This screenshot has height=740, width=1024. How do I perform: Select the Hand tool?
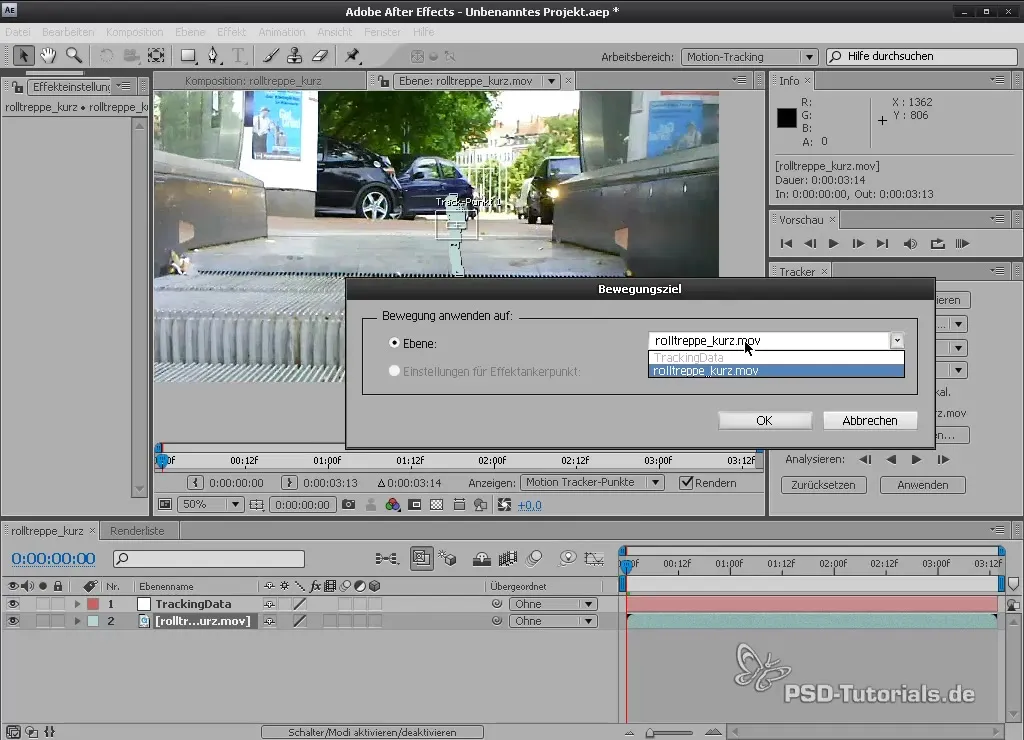[48, 56]
